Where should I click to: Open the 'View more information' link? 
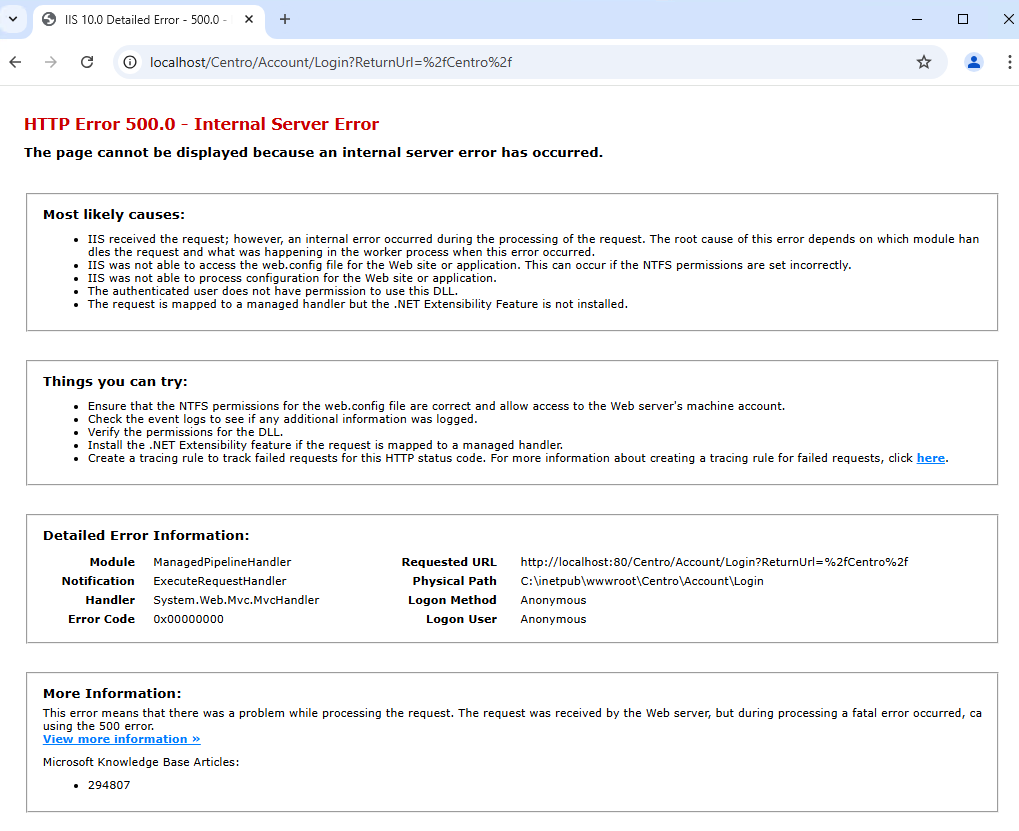(121, 739)
